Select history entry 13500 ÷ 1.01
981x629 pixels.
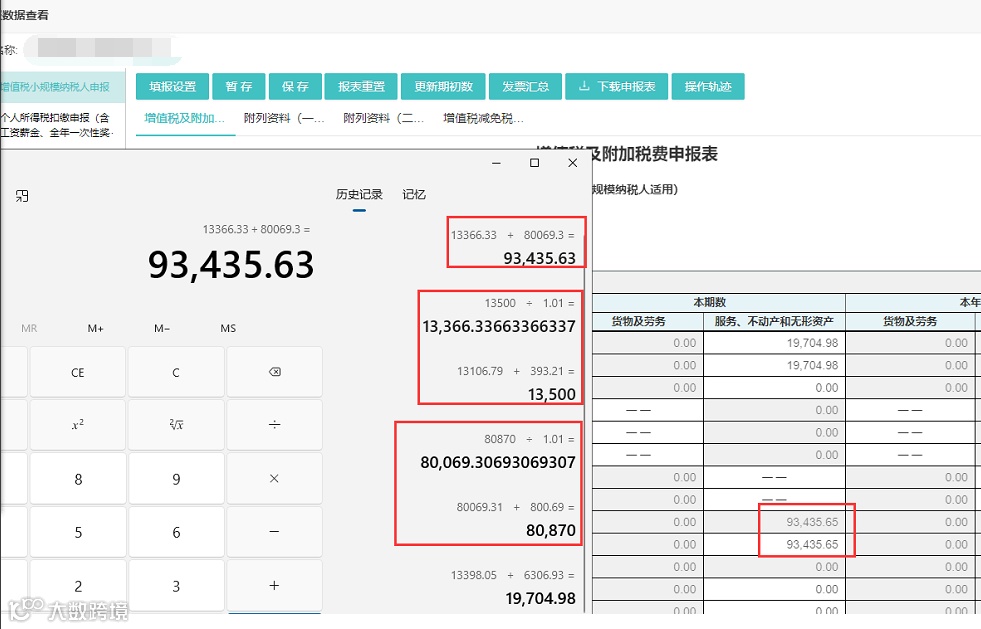coord(499,315)
